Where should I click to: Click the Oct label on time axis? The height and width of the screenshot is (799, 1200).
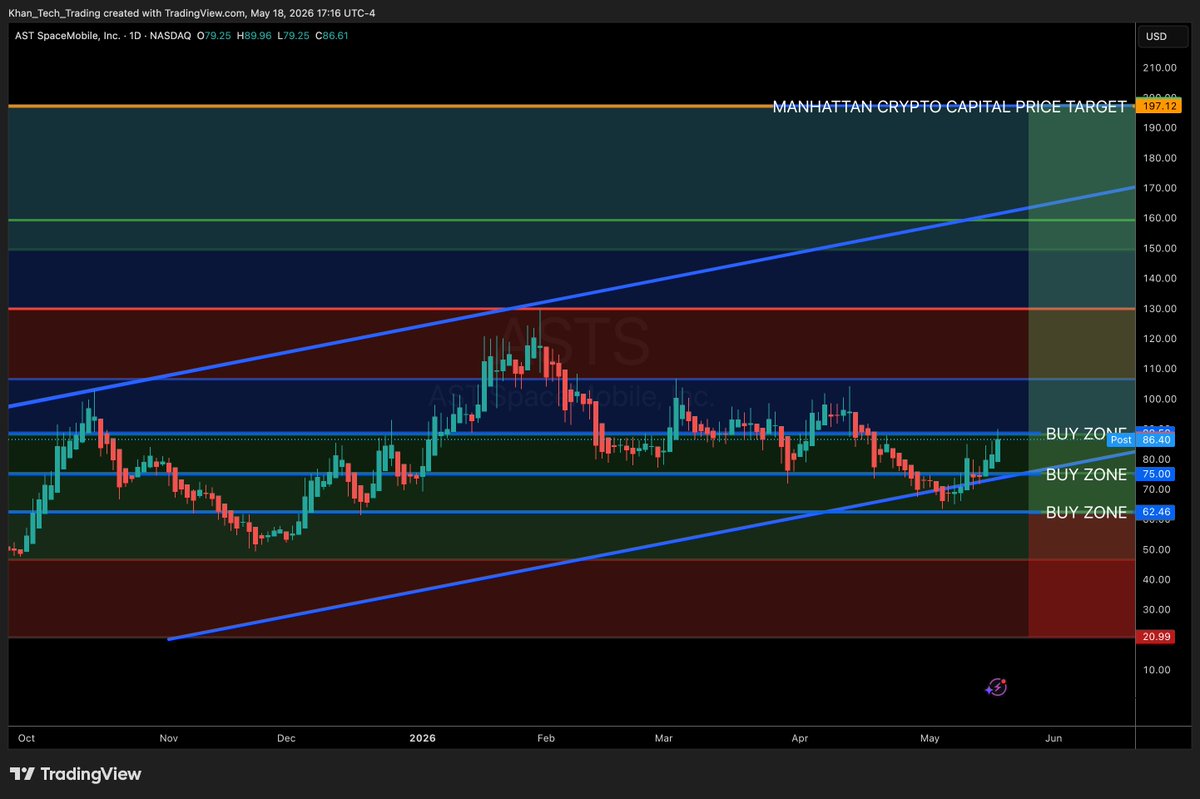tap(26, 738)
